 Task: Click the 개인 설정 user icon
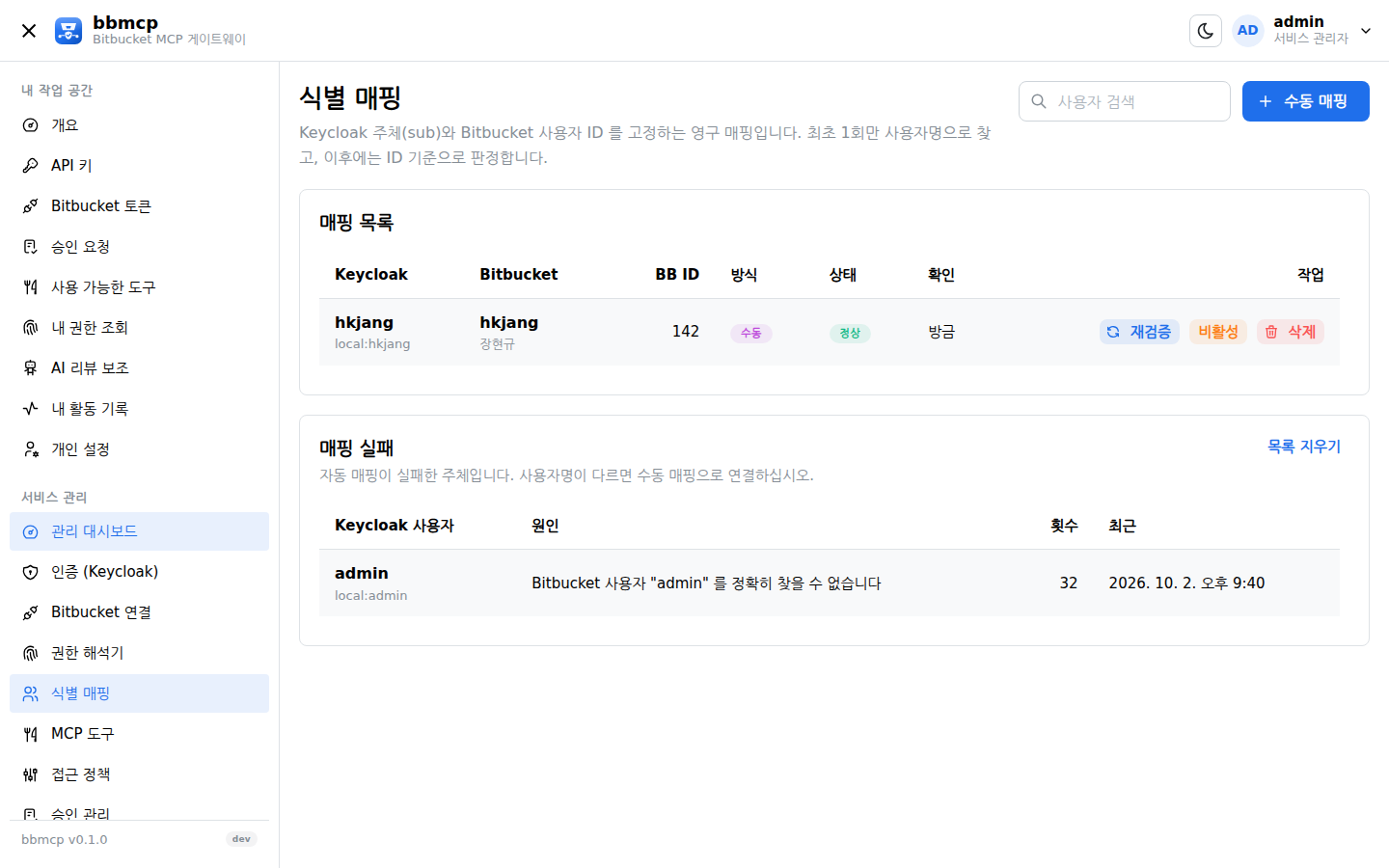30,449
